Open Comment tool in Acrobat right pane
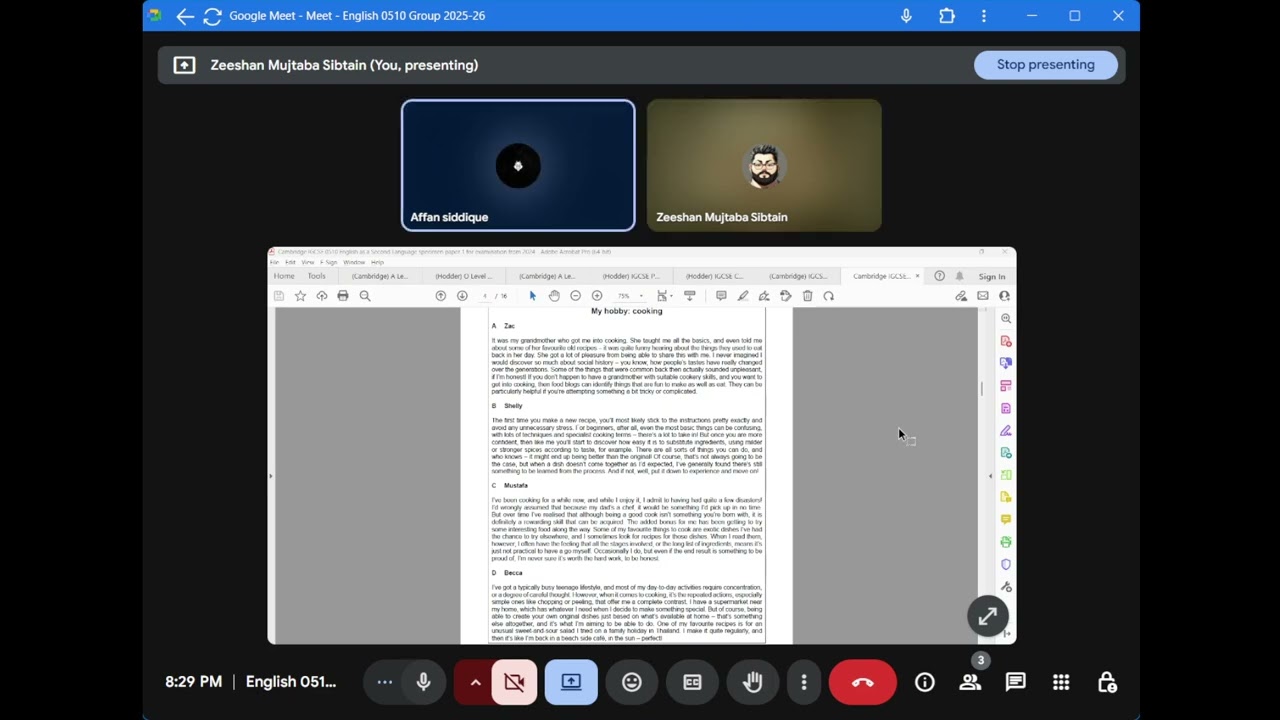The width and height of the screenshot is (1280, 720). pyautogui.click(x=1006, y=520)
